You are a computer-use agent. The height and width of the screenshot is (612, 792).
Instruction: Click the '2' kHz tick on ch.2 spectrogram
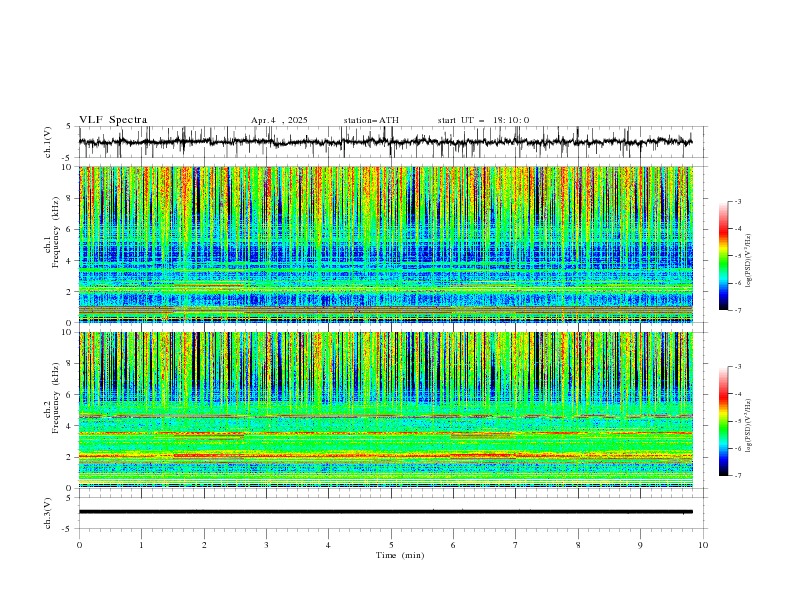pyautogui.click(x=70, y=457)
